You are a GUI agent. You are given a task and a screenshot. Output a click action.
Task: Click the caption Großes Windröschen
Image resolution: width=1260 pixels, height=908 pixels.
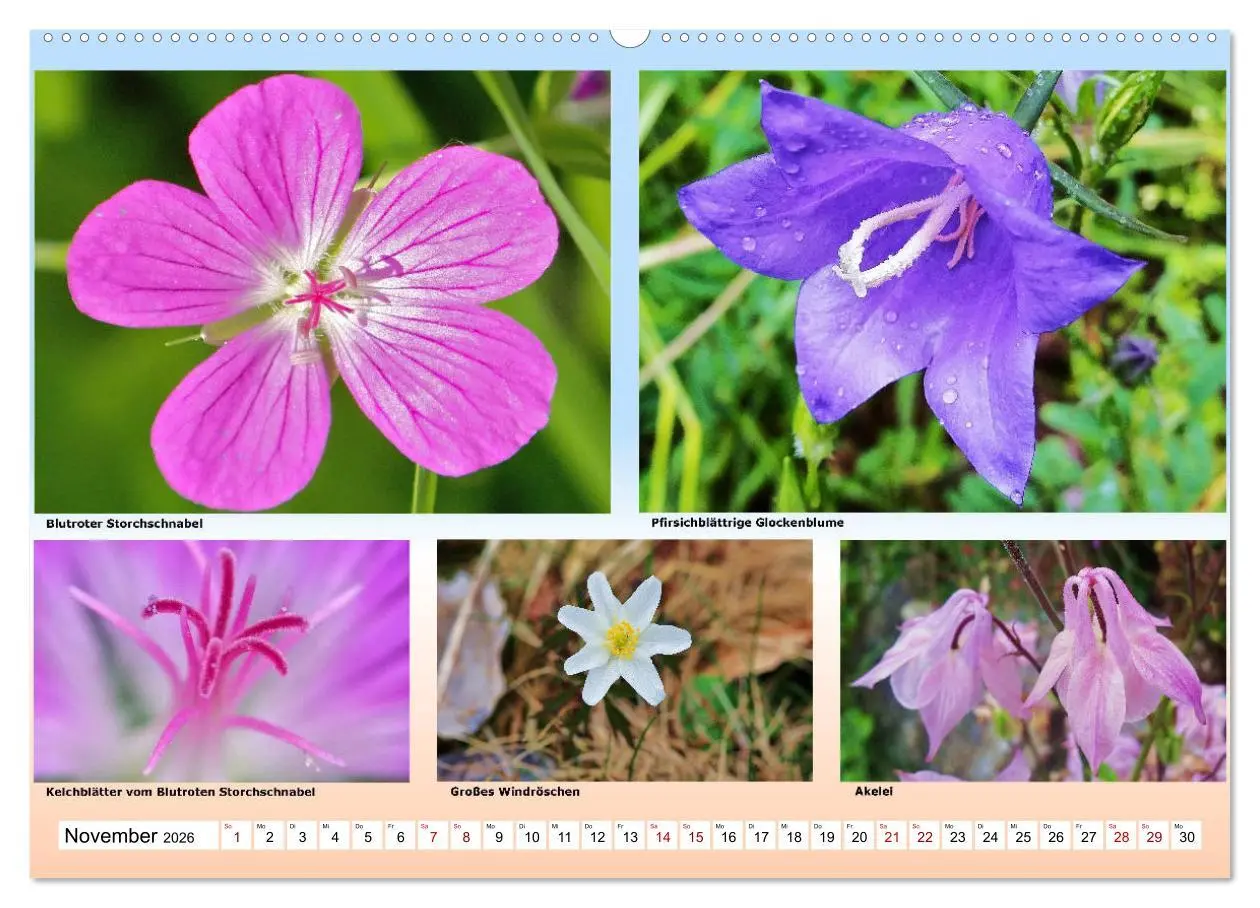point(515,792)
